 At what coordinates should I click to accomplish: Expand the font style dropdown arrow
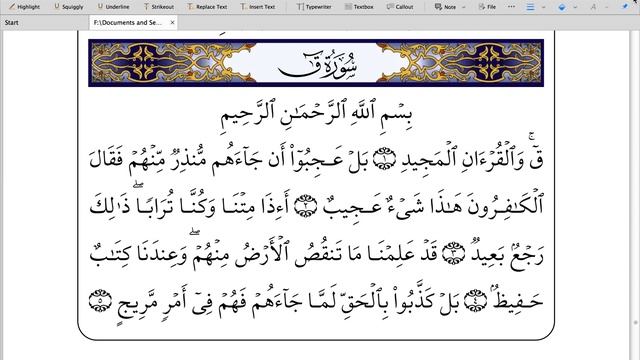[x=607, y=7]
